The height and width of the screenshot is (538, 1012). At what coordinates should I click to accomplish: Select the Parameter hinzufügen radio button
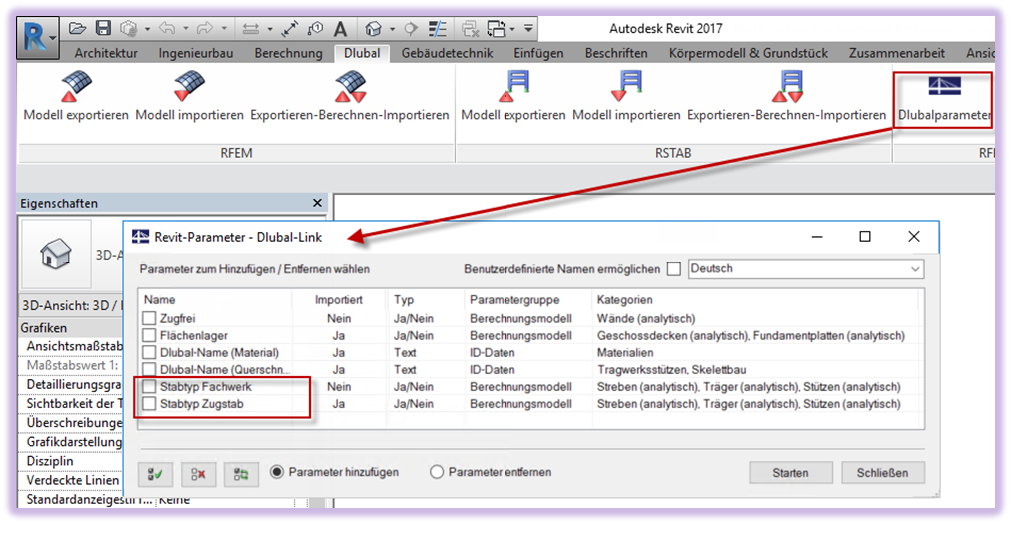[277, 472]
